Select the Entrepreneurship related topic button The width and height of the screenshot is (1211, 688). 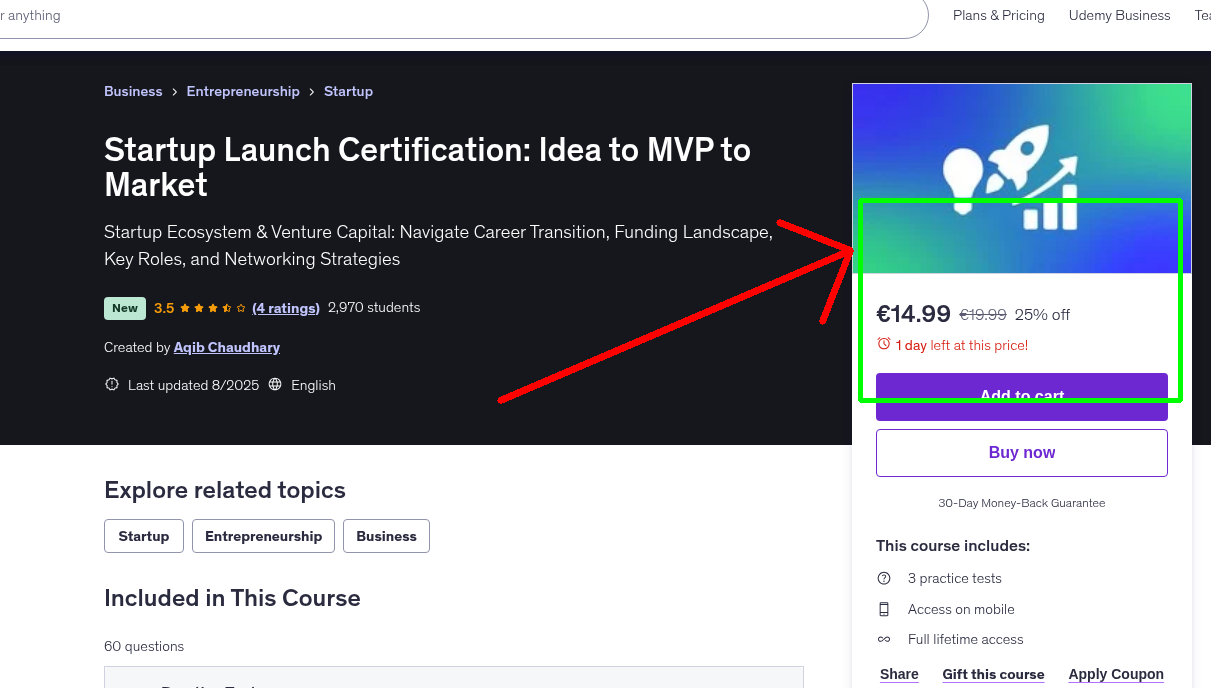pos(263,536)
